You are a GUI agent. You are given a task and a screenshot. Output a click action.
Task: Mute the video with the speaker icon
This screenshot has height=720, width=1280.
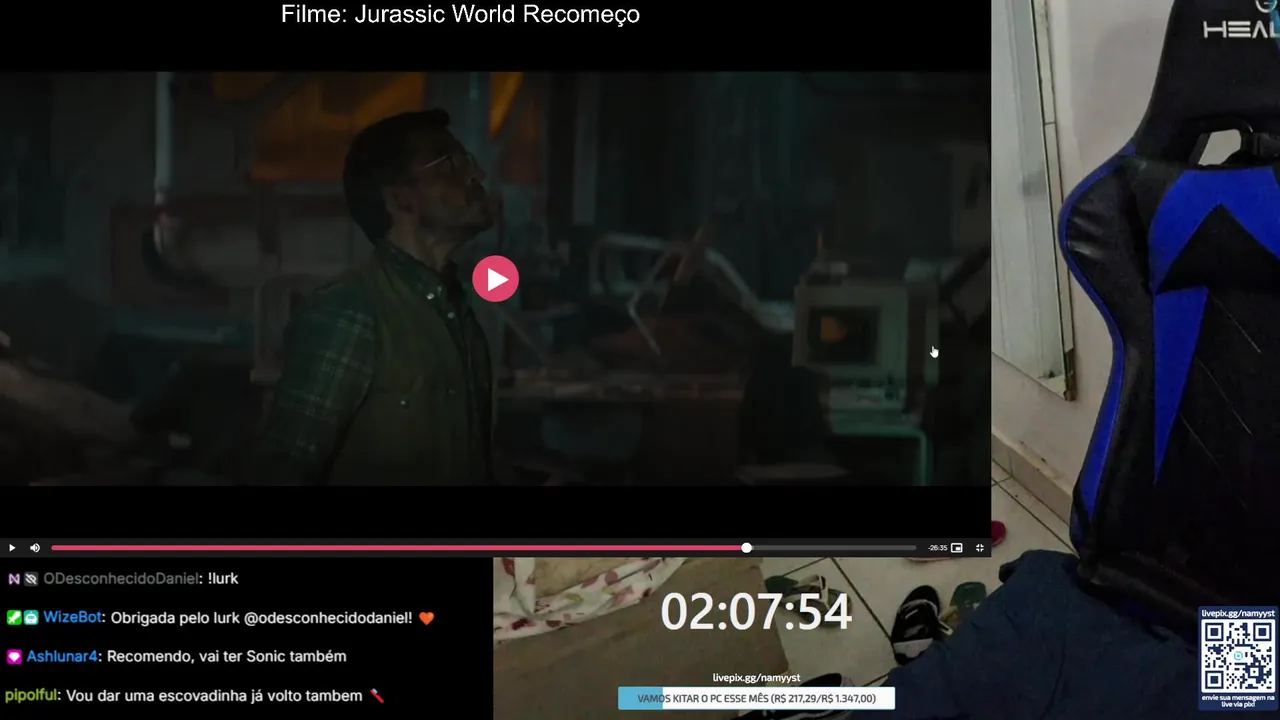click(35, 548)
